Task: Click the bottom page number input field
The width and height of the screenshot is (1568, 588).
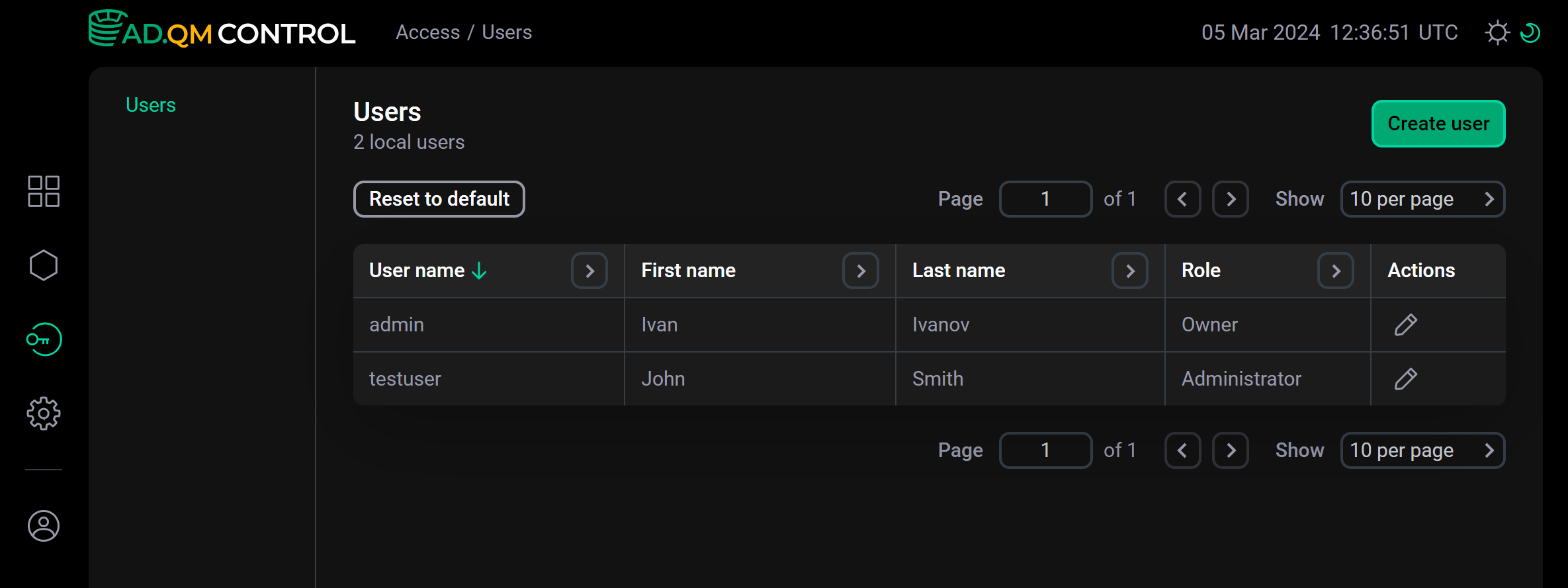Action: (x=1045, y=450)
